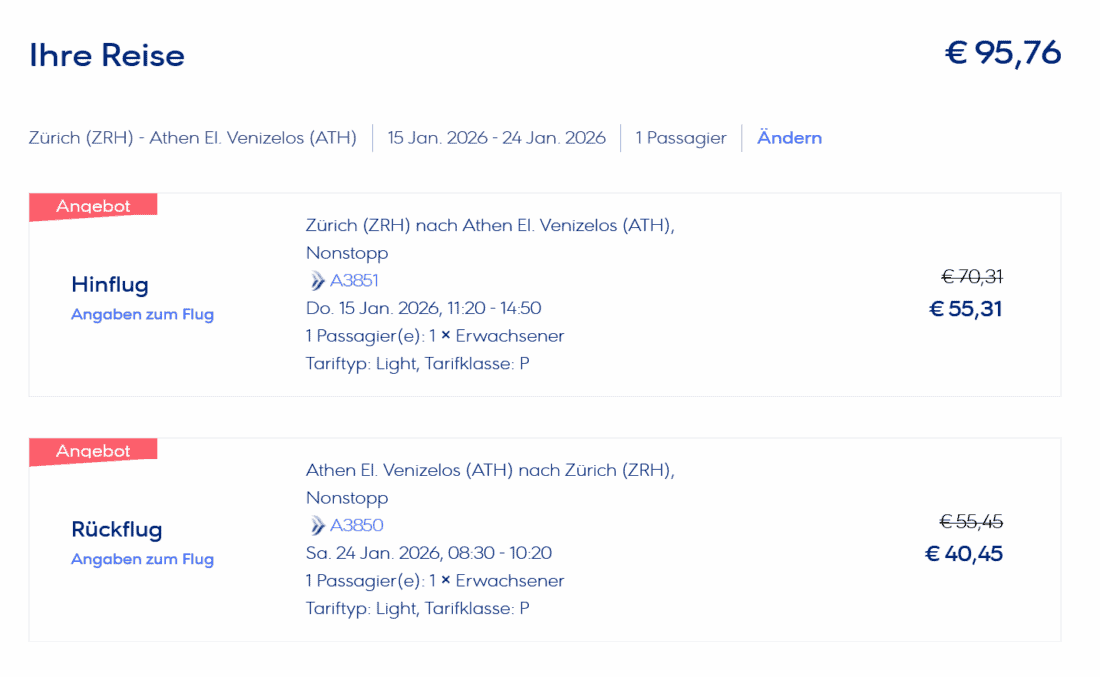Click the travel dates 15 Jan. 2026 - 24 Jan. 2026
Viewport: 1100px width, 677px height.
coord(497,138)
